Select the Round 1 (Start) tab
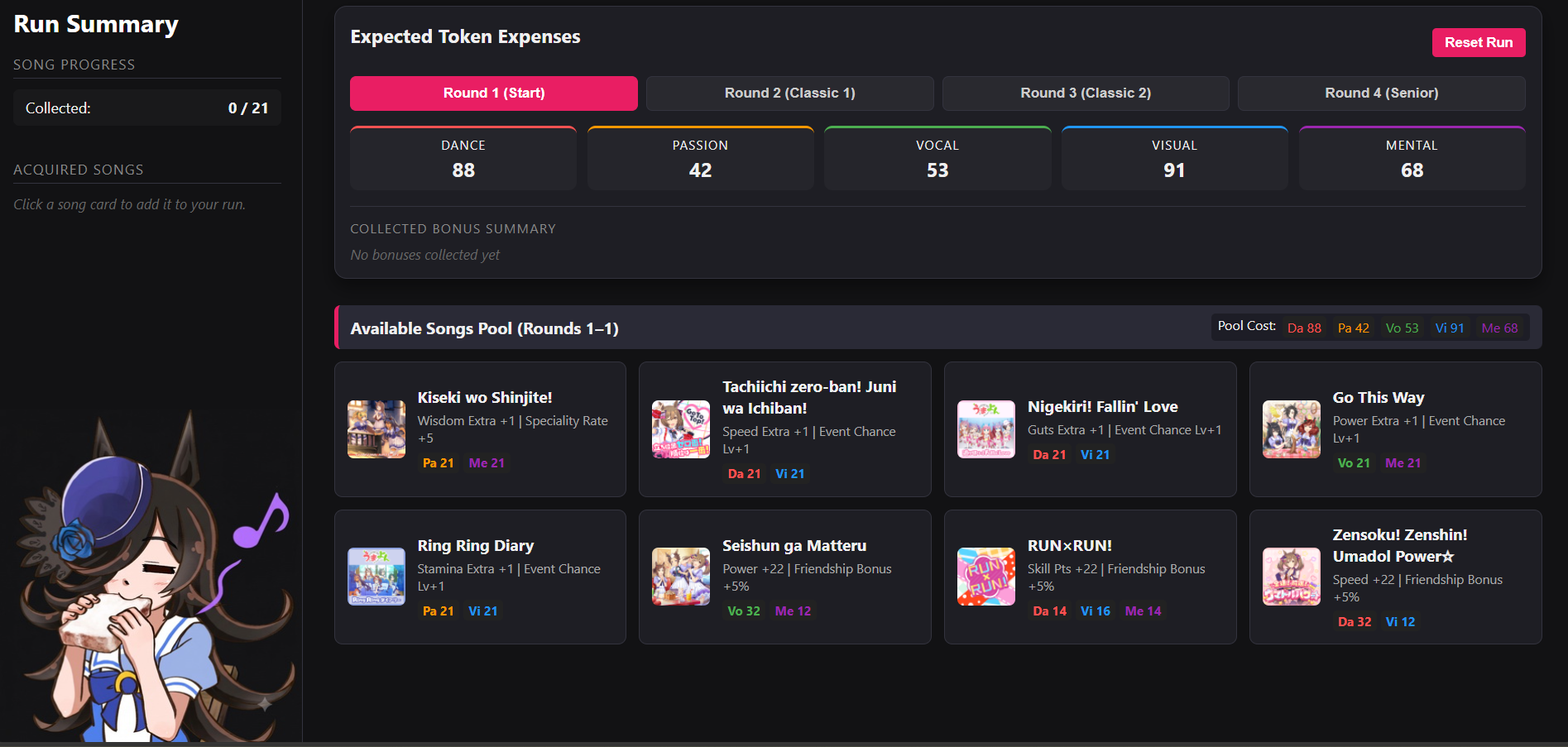The height and width of the screenshot is (747, 1568). click(x=494, y=93)
